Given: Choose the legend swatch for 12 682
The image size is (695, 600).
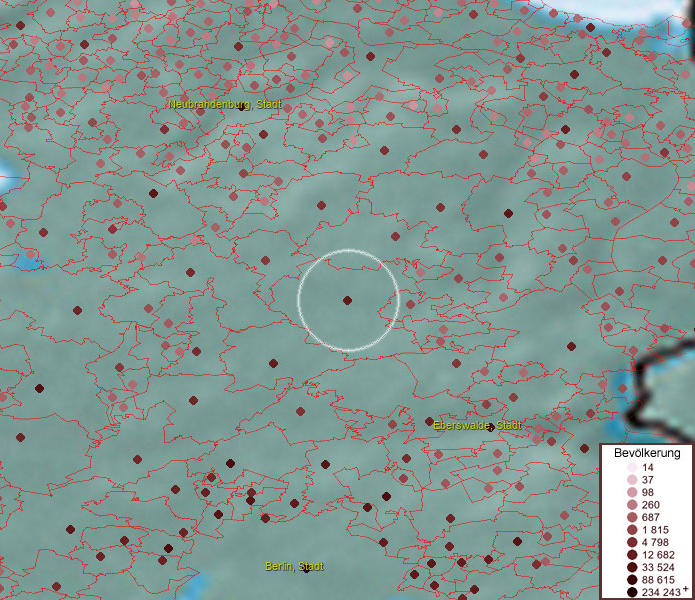Looking at the screenshot, I should pyautogui.click(x=632, y=555).
